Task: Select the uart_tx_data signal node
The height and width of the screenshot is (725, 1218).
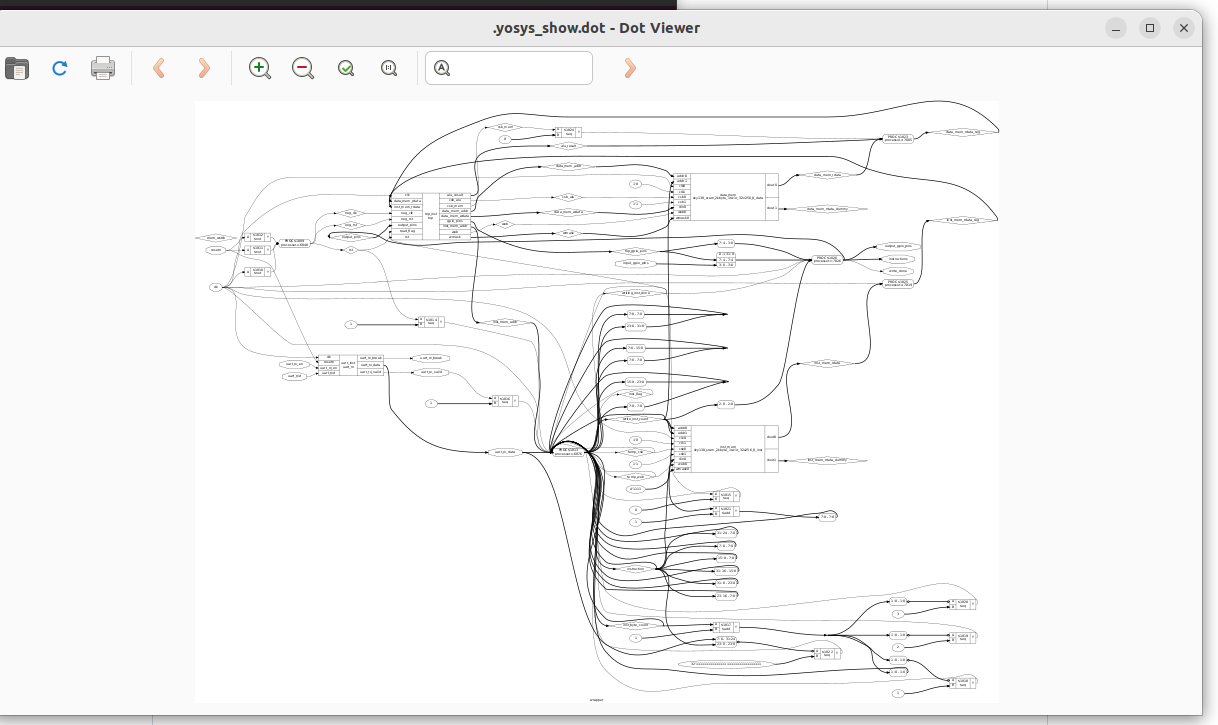Action: click(x=505, y=452)
